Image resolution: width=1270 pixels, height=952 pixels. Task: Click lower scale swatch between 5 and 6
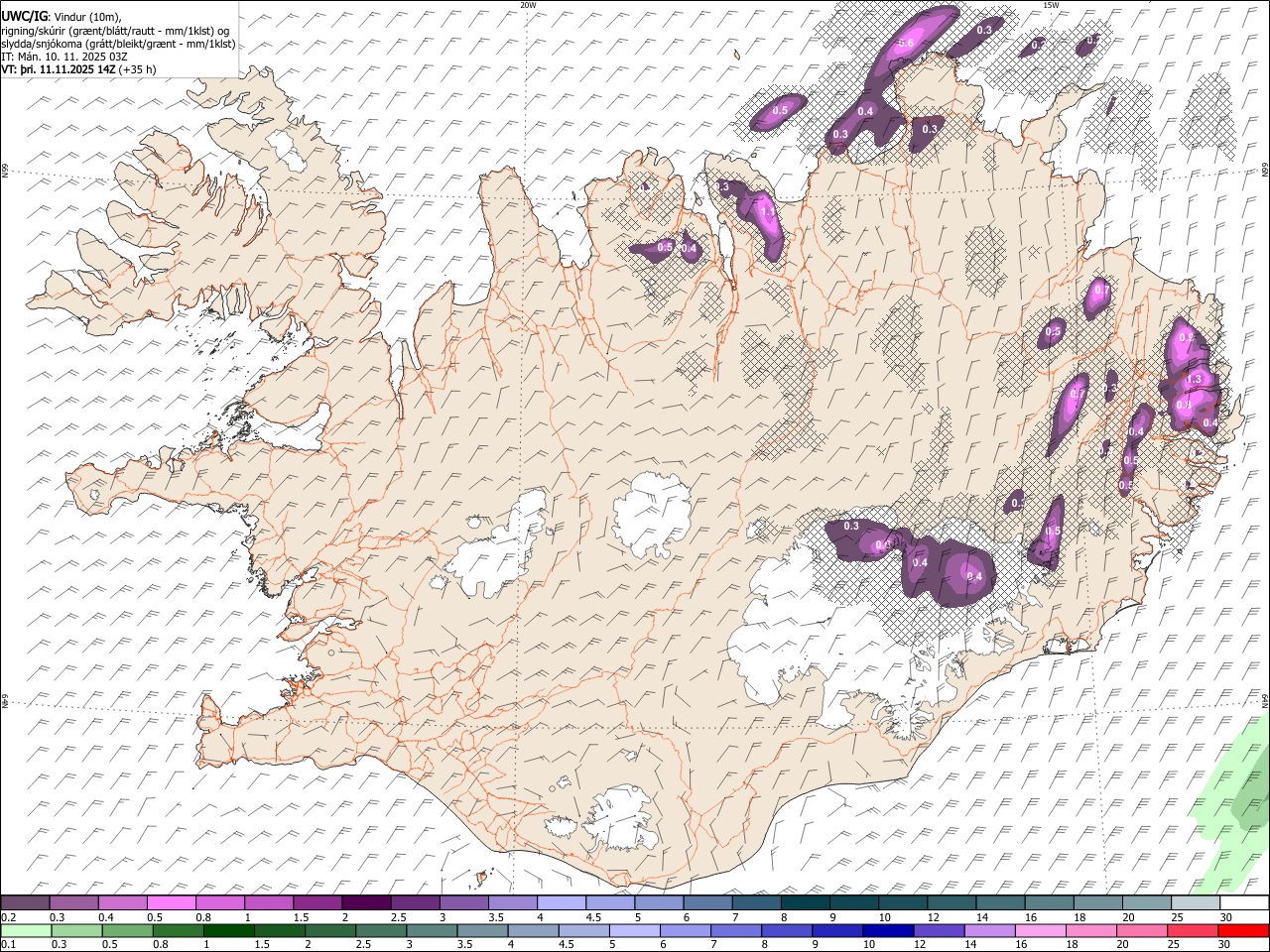[x=635, y=929]
